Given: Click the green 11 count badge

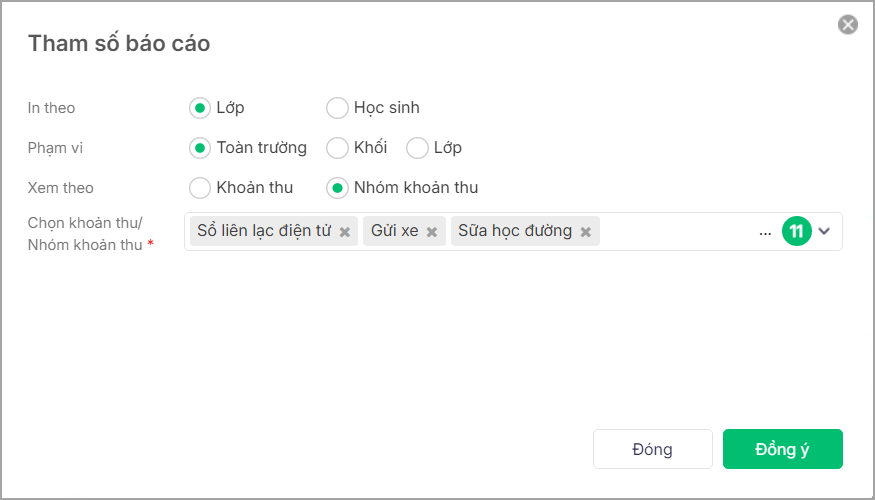Looking at the screenshot, I should (x=797, y=231).
